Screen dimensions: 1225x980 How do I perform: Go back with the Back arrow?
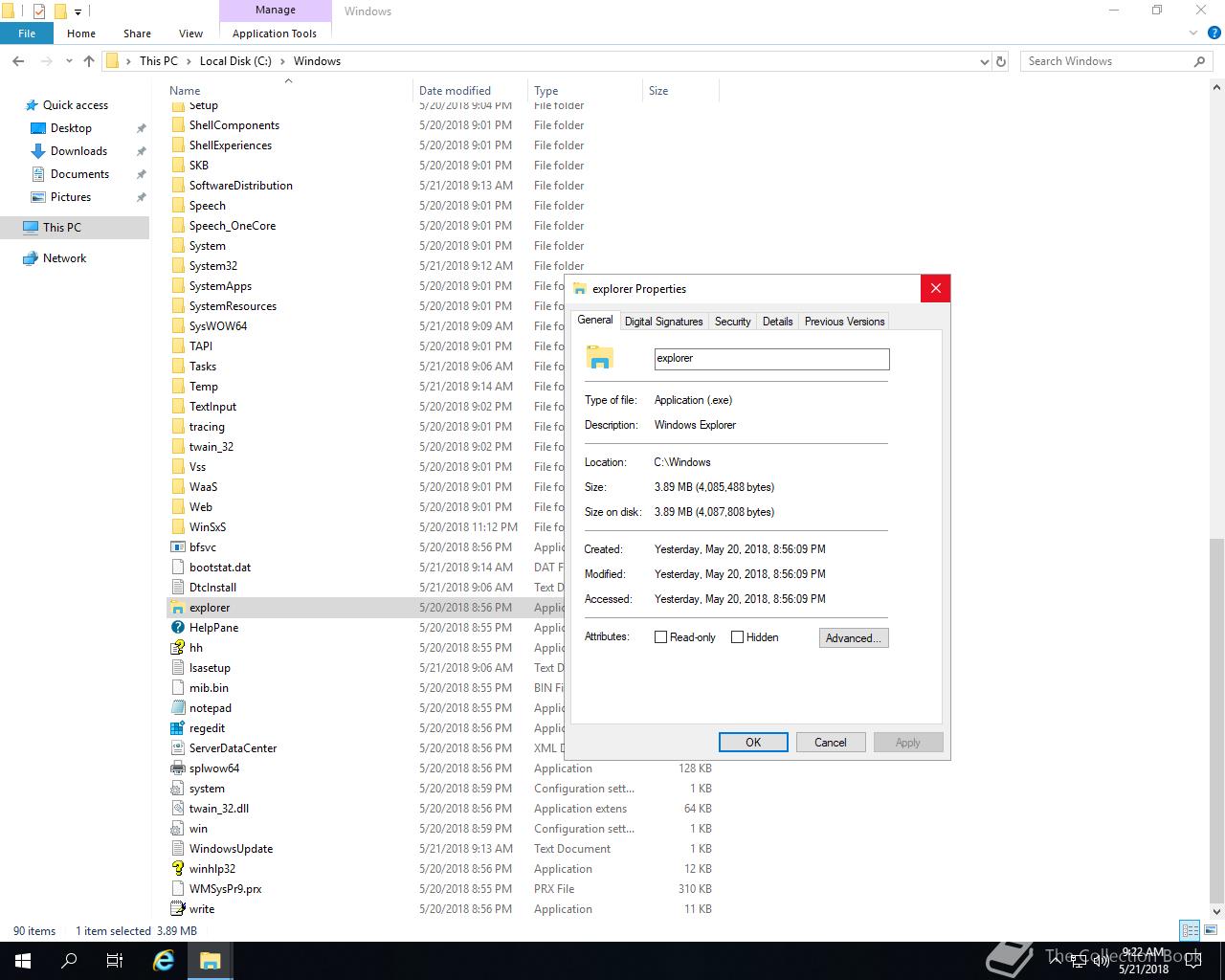tap(18, 61)
